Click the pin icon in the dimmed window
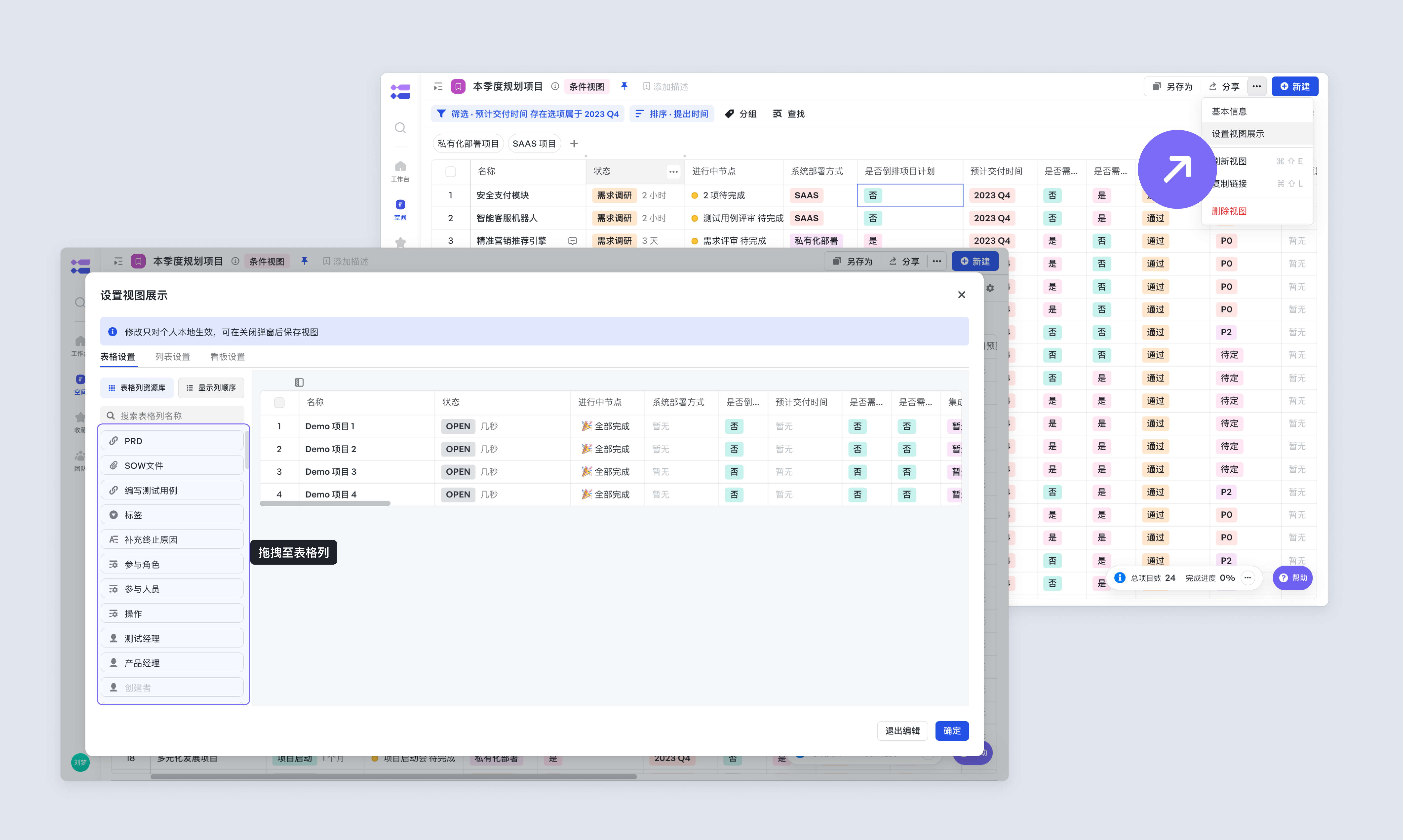 pos(304,261)
